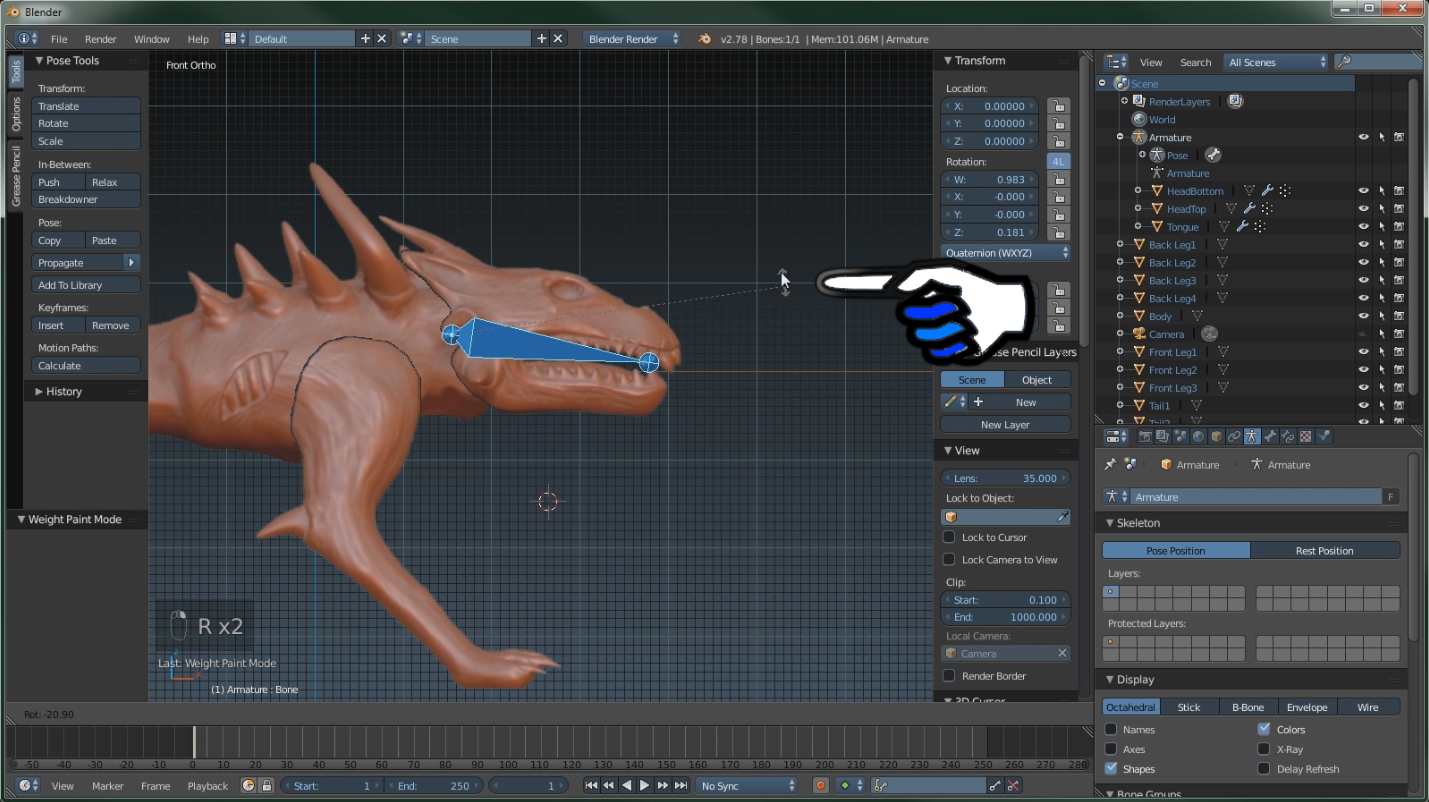This screenshot has width=1429, height=802.
Task: Open the Window menu
Action: coord(152,39)
